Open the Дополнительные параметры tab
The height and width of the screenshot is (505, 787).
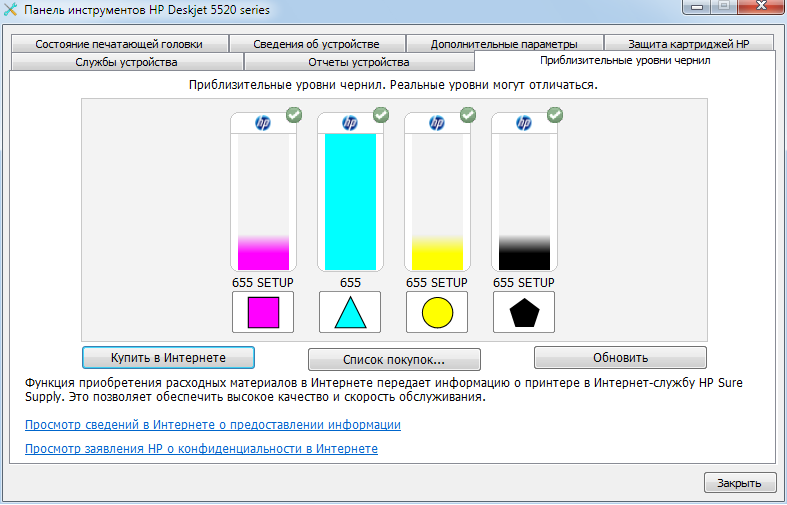point(504,44)
